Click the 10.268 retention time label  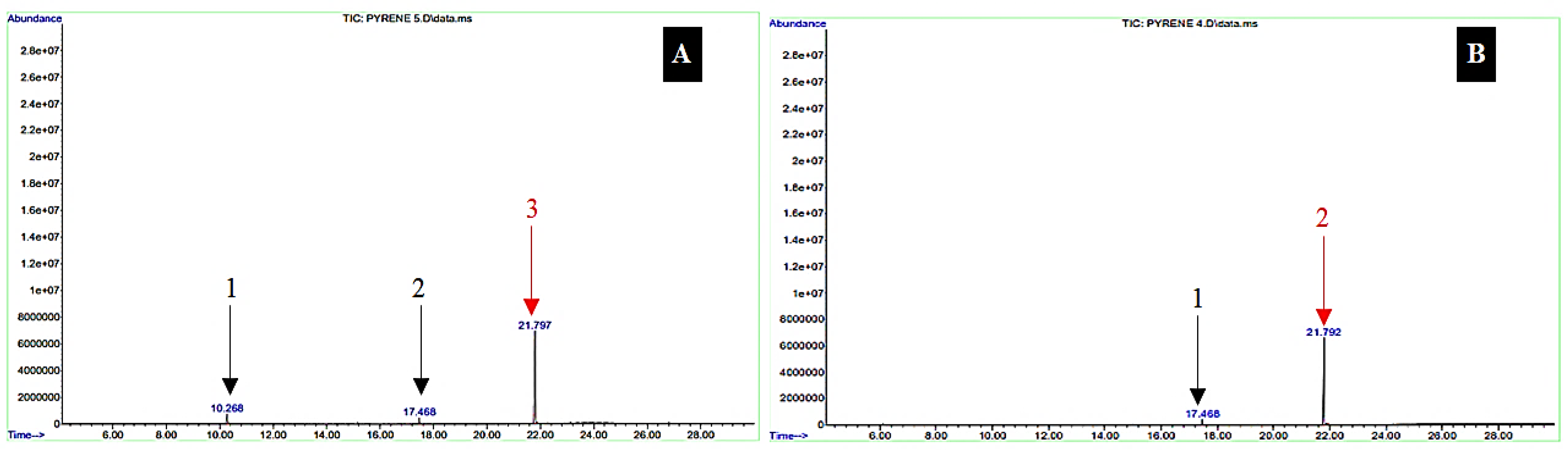pos(227,408)
